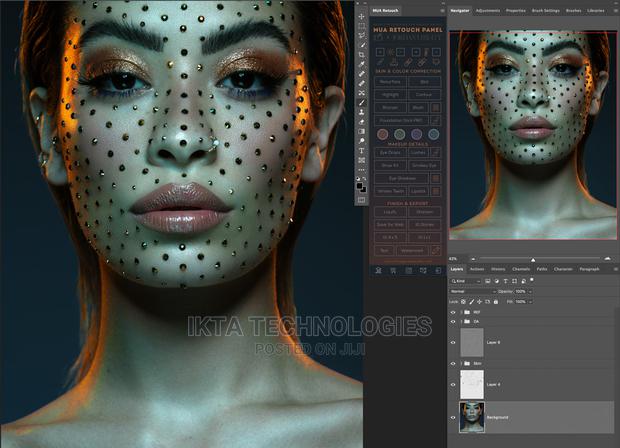The width and height of the screenshot is (620, 448).
Task: Lock transparent pixels in Layers panel
Action: point(463,302)
